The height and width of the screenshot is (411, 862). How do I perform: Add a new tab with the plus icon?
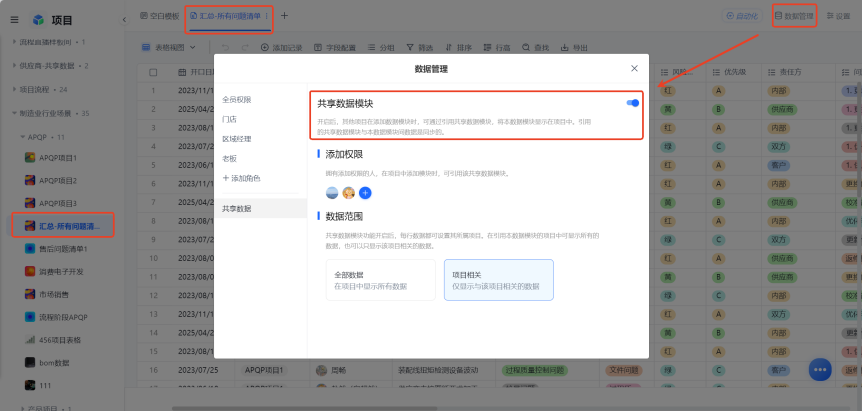click(x=284, y=16)
